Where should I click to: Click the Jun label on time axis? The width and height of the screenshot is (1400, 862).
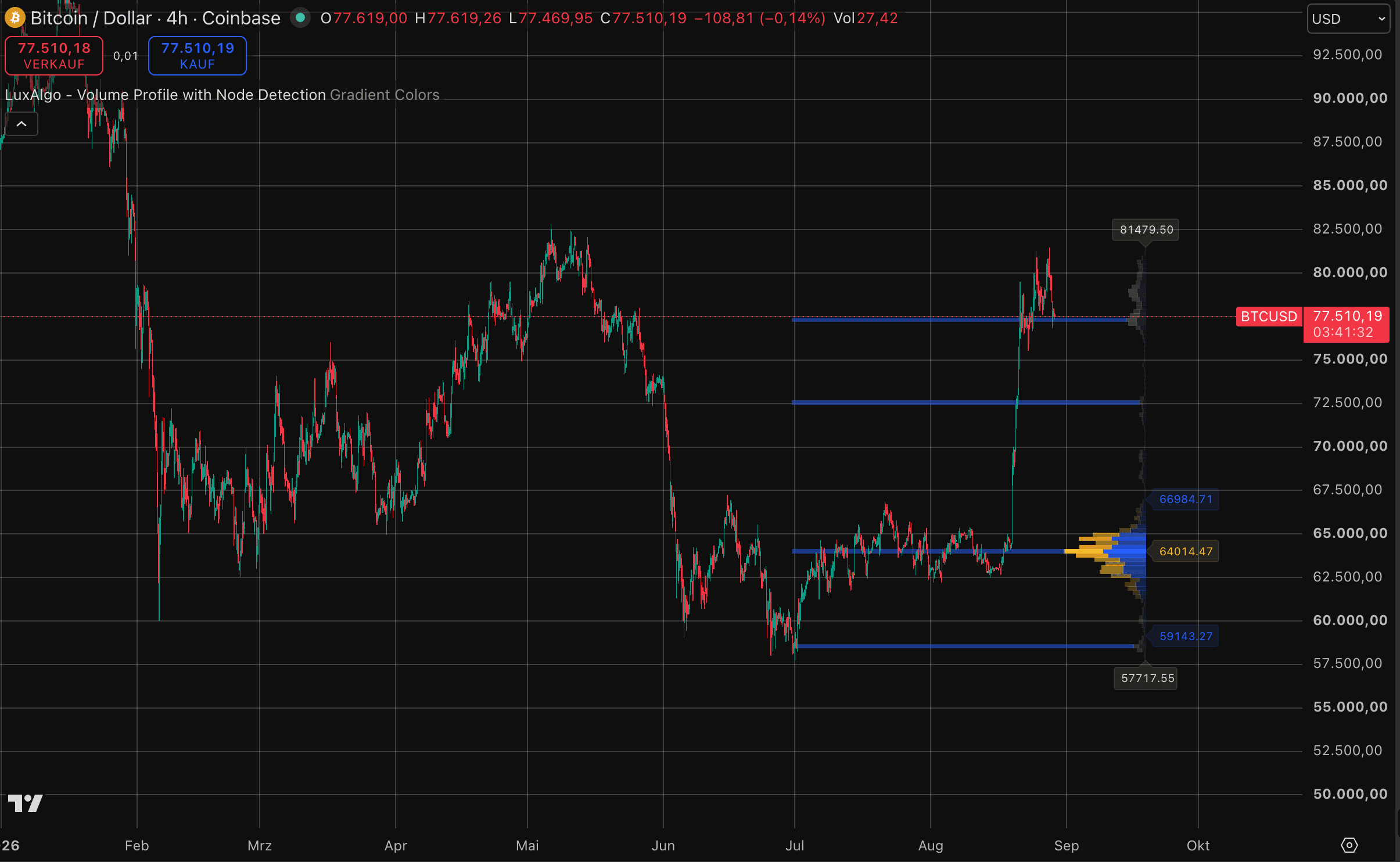click(x=663, y=846)
